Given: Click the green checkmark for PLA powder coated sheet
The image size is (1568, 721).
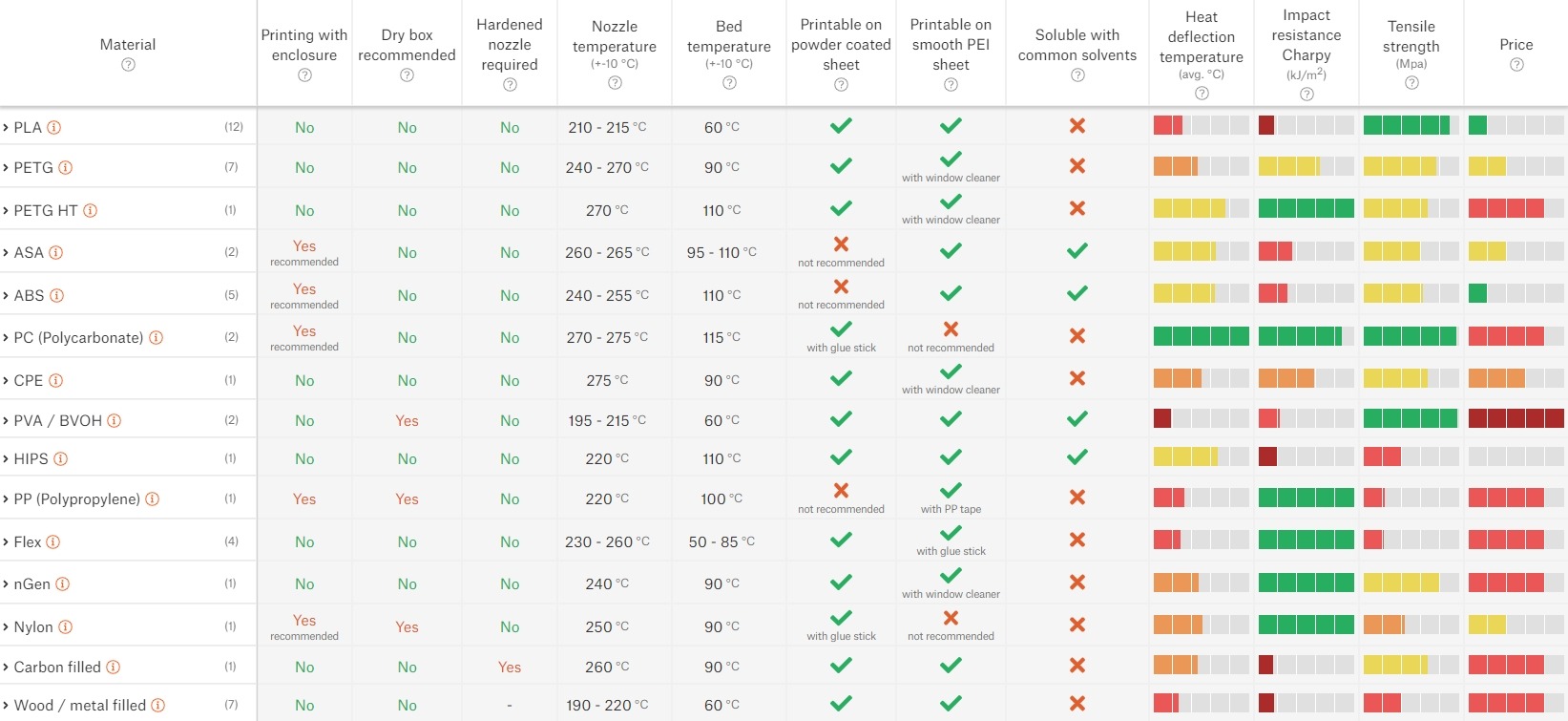Looking at the screenshot, I should pos(841,124).
